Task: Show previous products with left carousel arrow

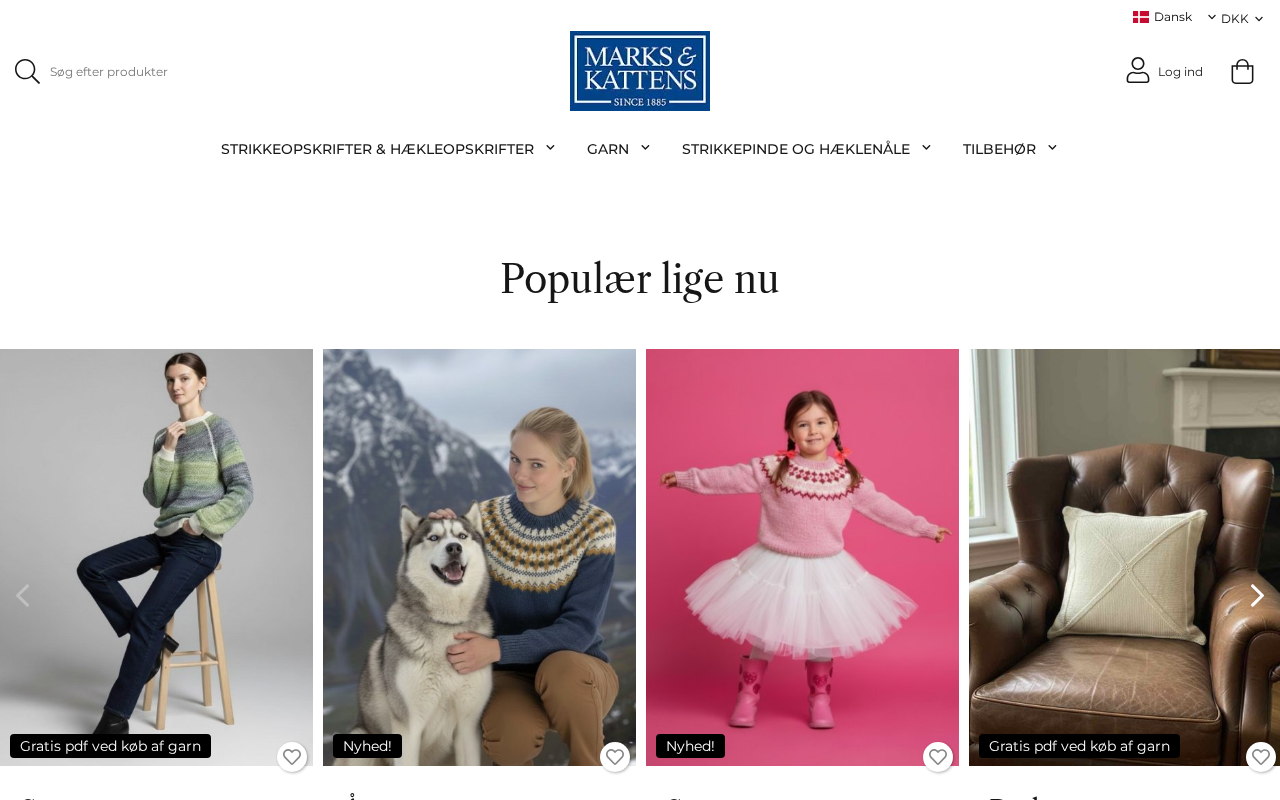Action: click(22, 595)
